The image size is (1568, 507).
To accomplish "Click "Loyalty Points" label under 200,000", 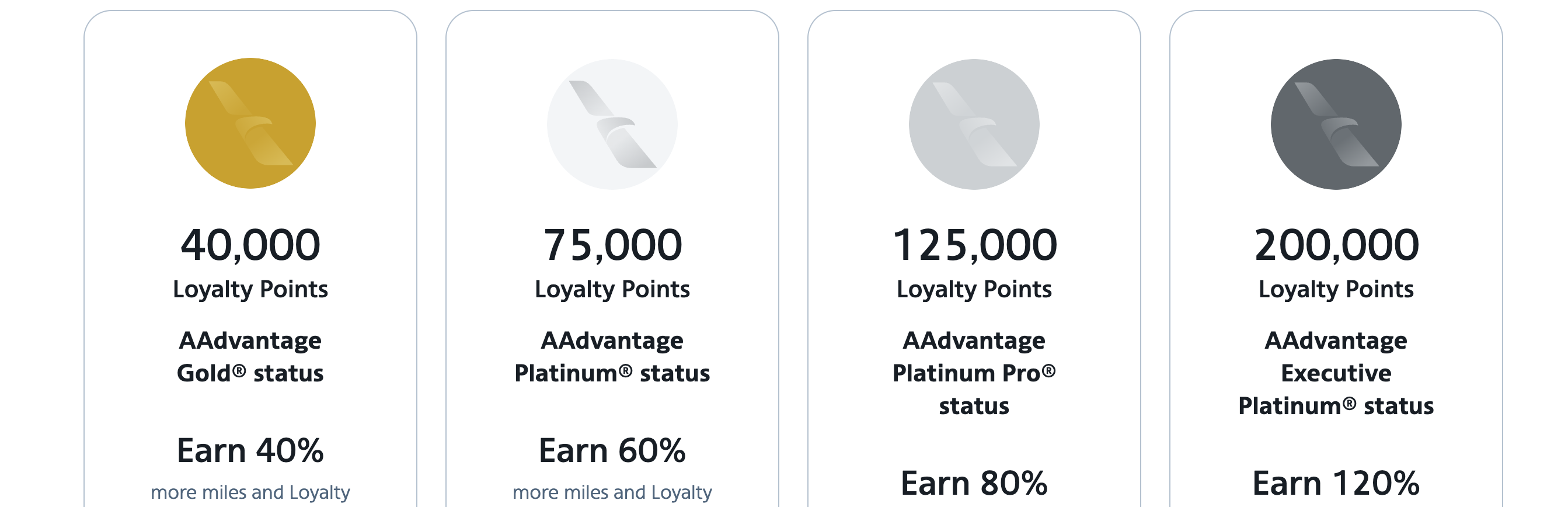I will pyautogui.click(x=1336, y=289).
